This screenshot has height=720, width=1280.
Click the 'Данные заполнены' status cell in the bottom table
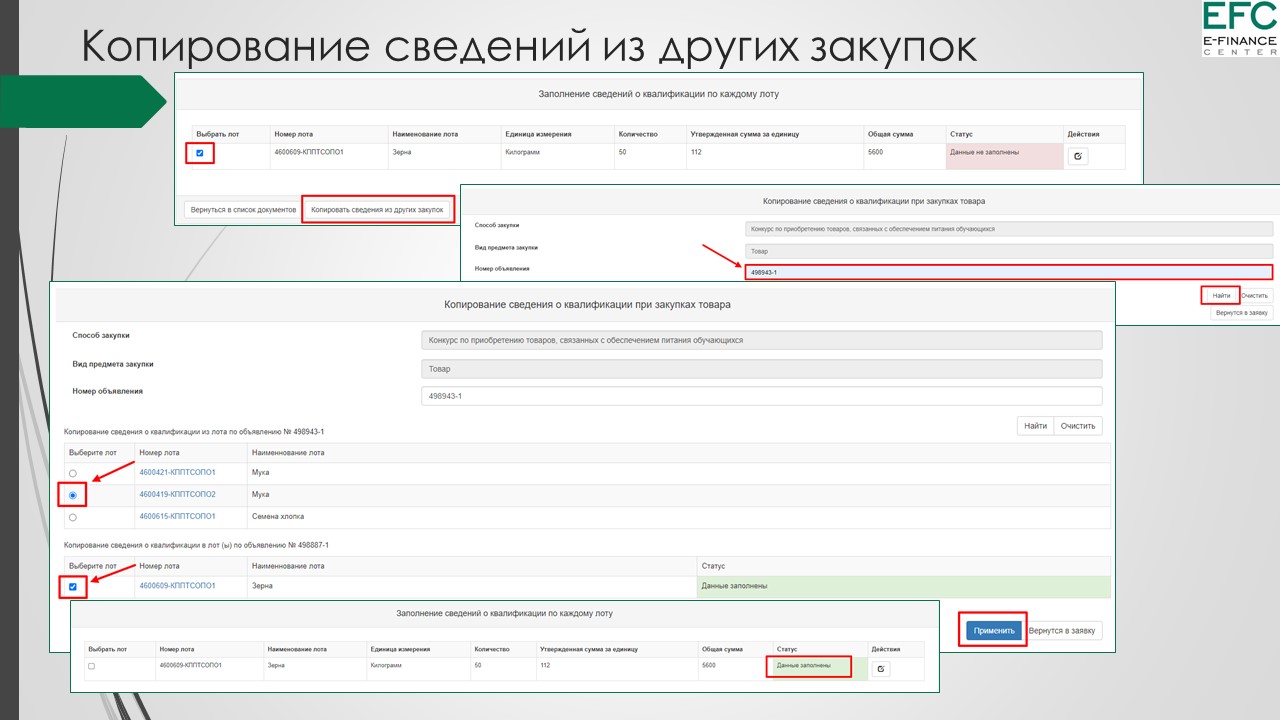point(819,668)
